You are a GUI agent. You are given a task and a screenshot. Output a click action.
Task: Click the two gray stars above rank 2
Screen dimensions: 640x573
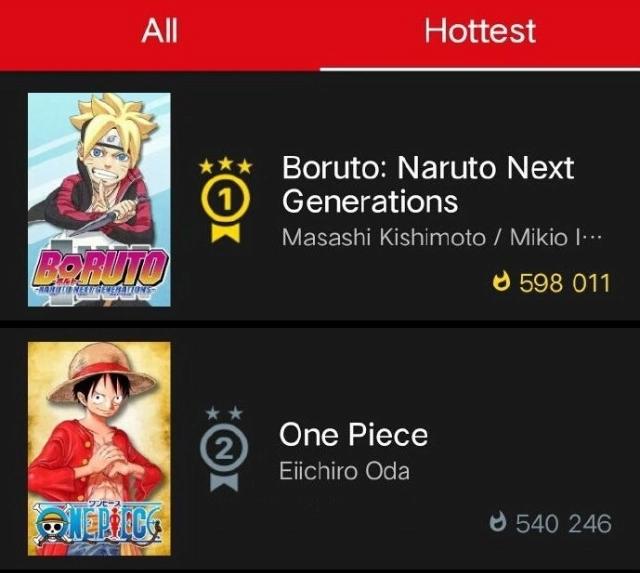pyautogui.click(x=226, y=413)
